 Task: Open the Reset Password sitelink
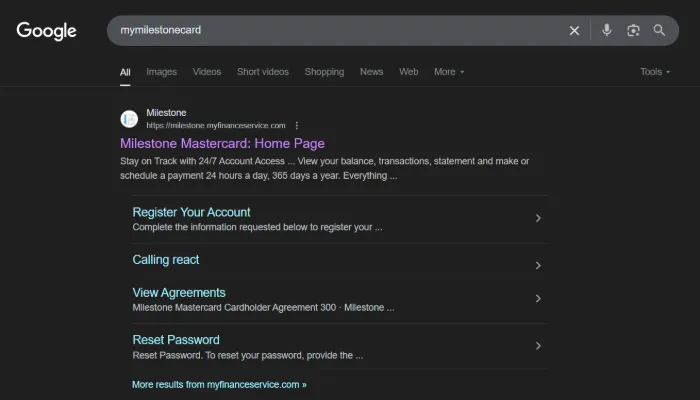coord(176,340)
